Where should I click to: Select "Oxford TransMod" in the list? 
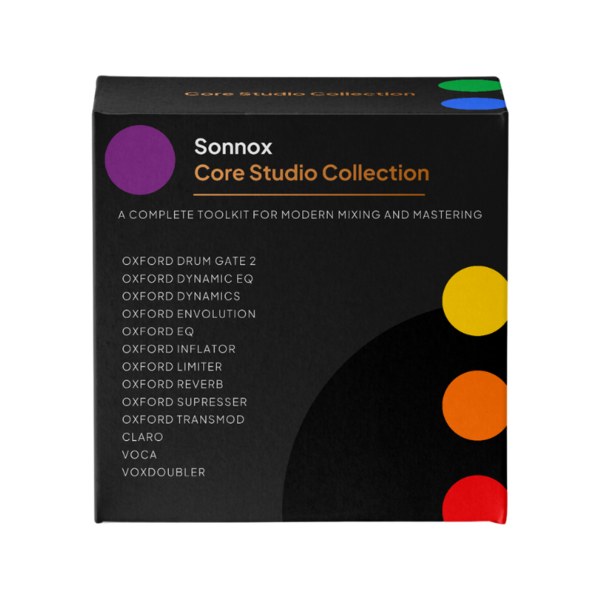[183, 419]
